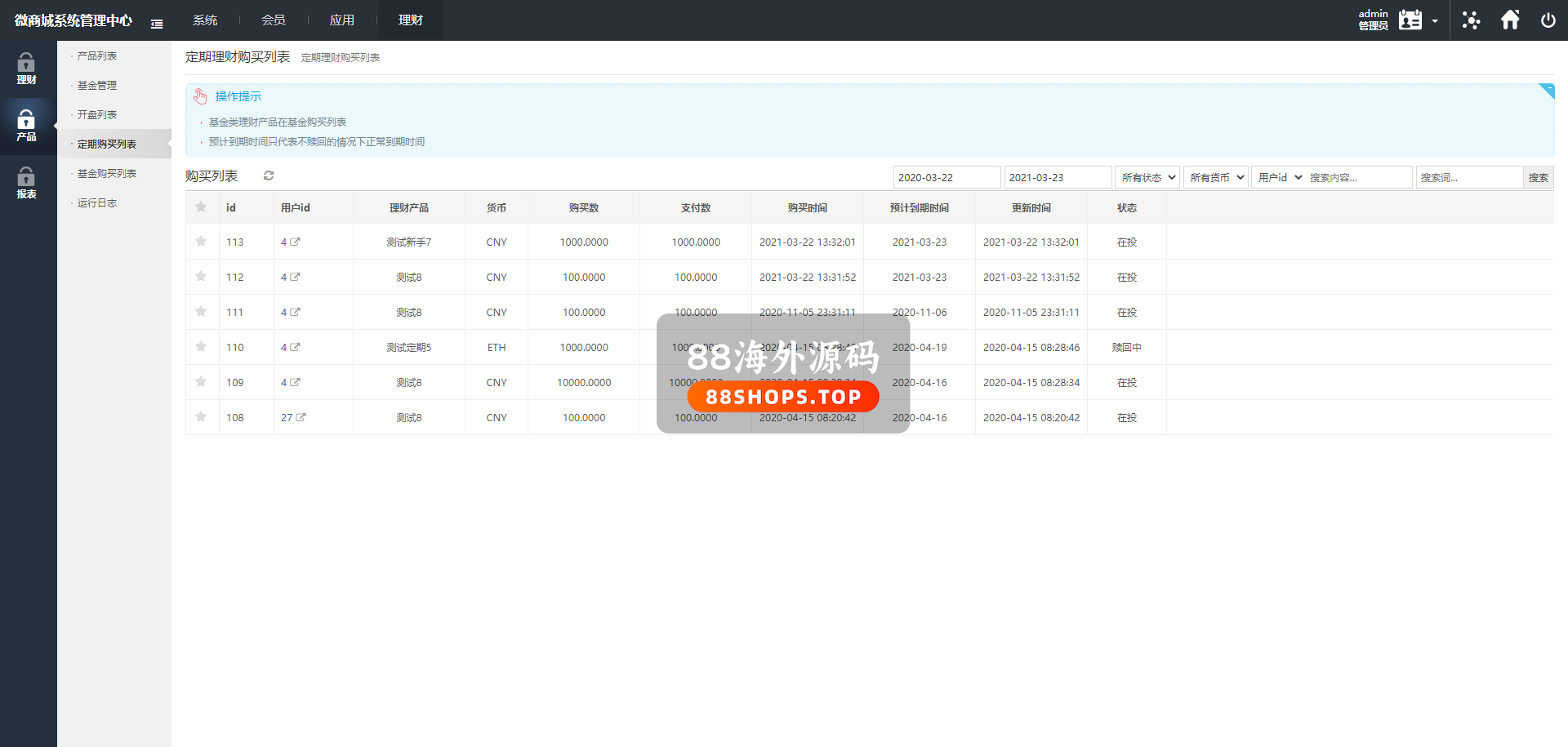Open the home page icon
The height and width of the screenshot is (747, 1568).
(x=1510, y=20)
